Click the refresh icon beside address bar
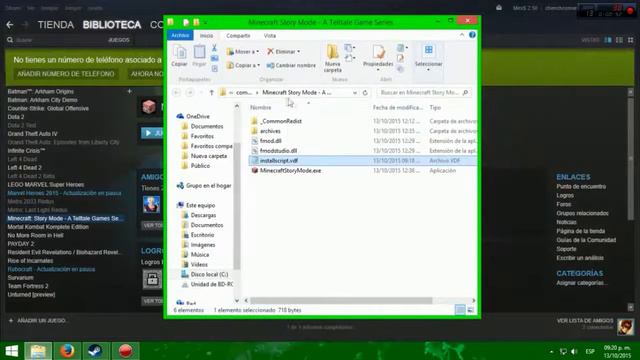Image resolution: width=640 pixels, height=360 pixels. pyautogui.click(x=365, y=93)
